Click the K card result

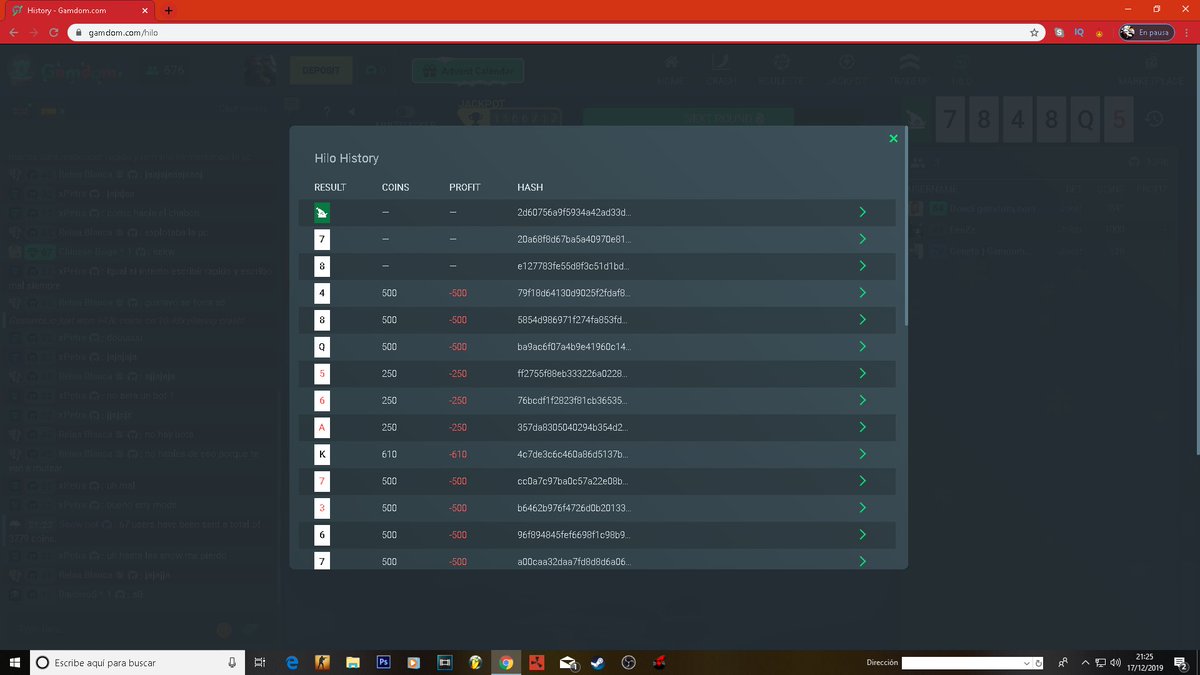(322, 454)
